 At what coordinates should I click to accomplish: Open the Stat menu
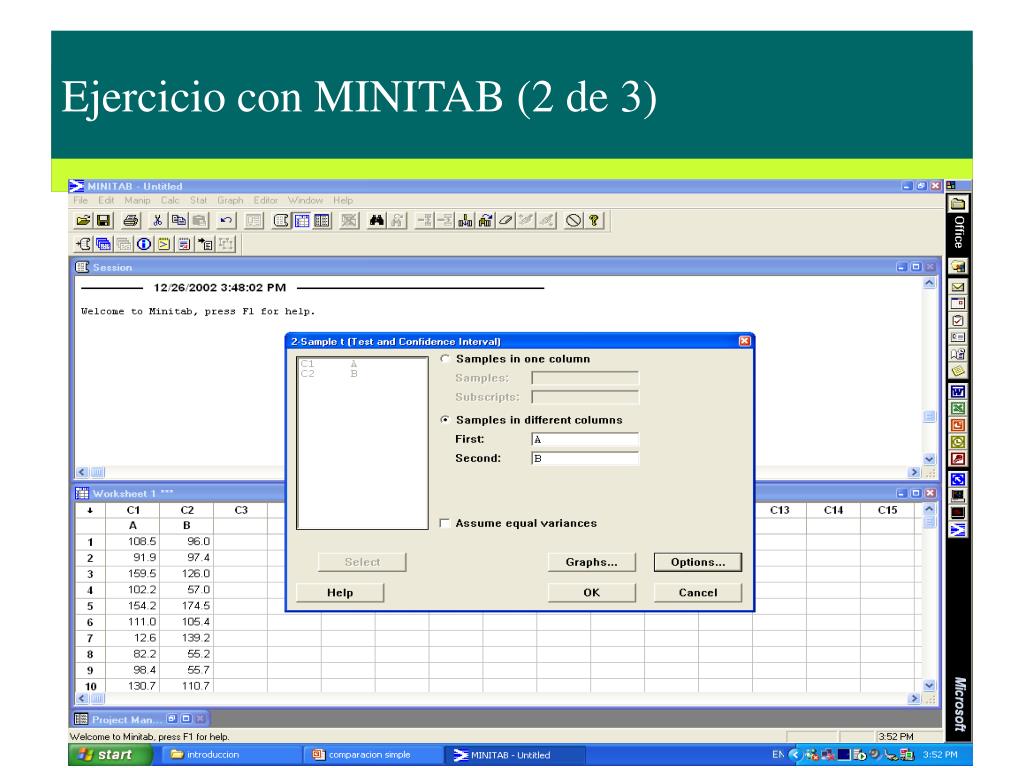[x=199, y=200]
